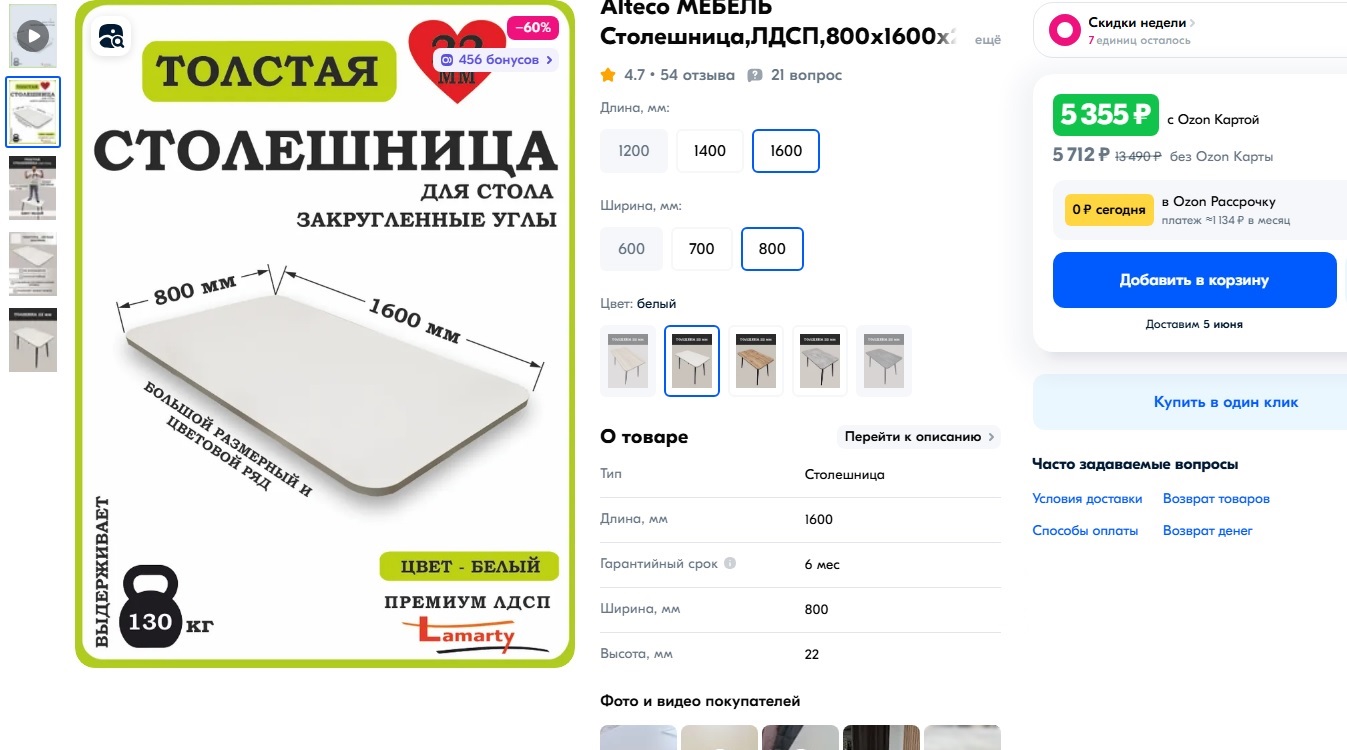The height and width of the screenshot is (750, 1347).
Task: Click the pink Скидки недели circle icon
Action: (x=1064, y=30)
